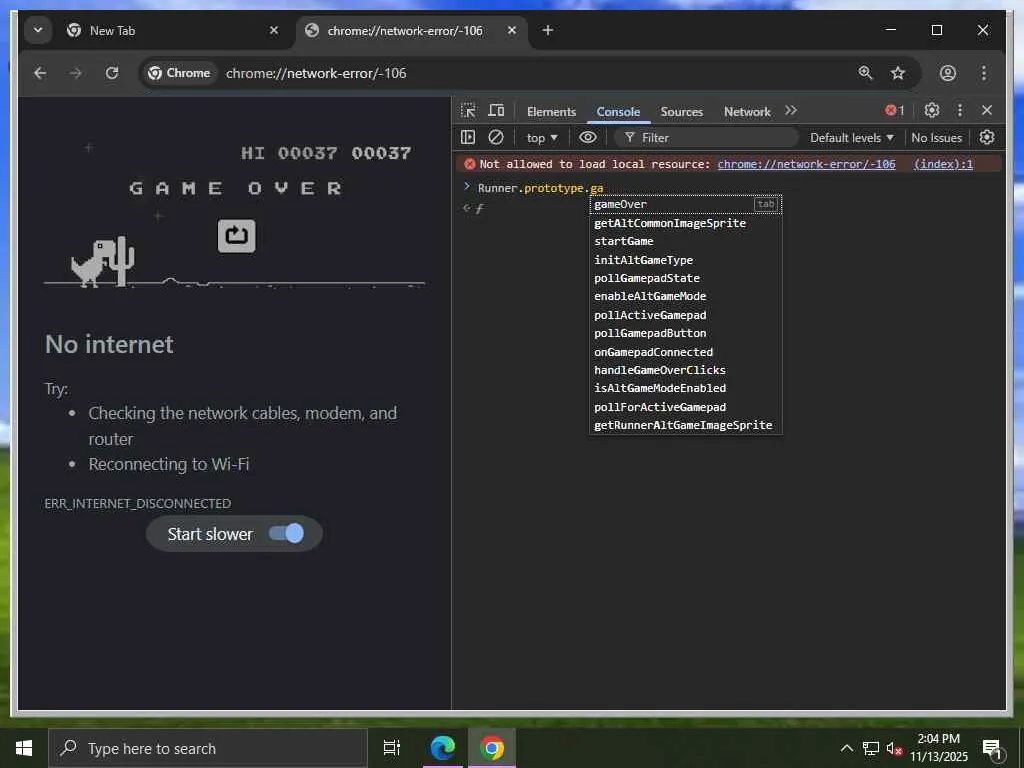This screenshot has width=1024, height=768.
Task: Choose getAltCommonImageSprite suggestion
Action: tap(685, 223)
